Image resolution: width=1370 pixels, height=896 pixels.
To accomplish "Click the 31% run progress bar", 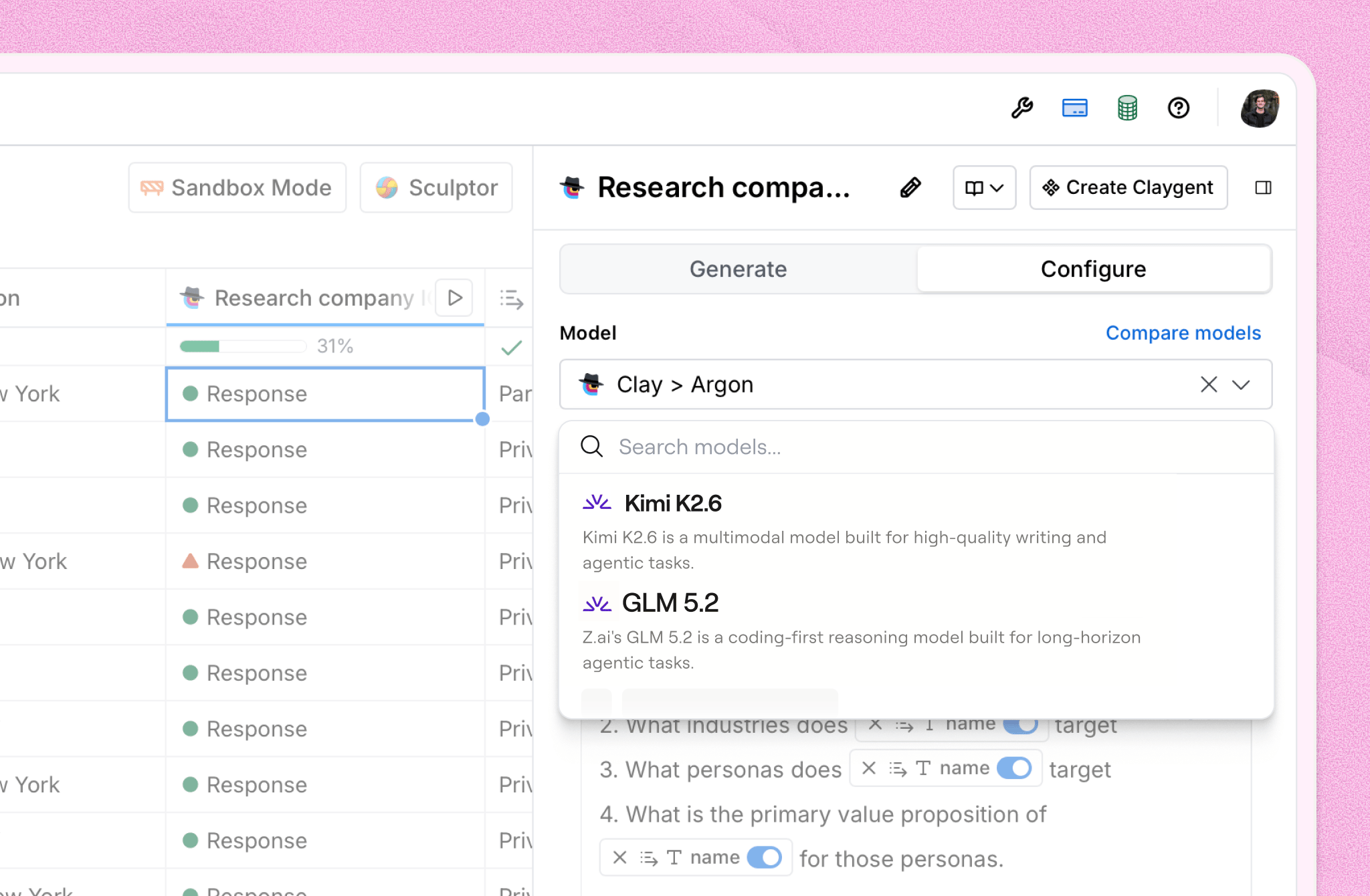I will 243,346.
